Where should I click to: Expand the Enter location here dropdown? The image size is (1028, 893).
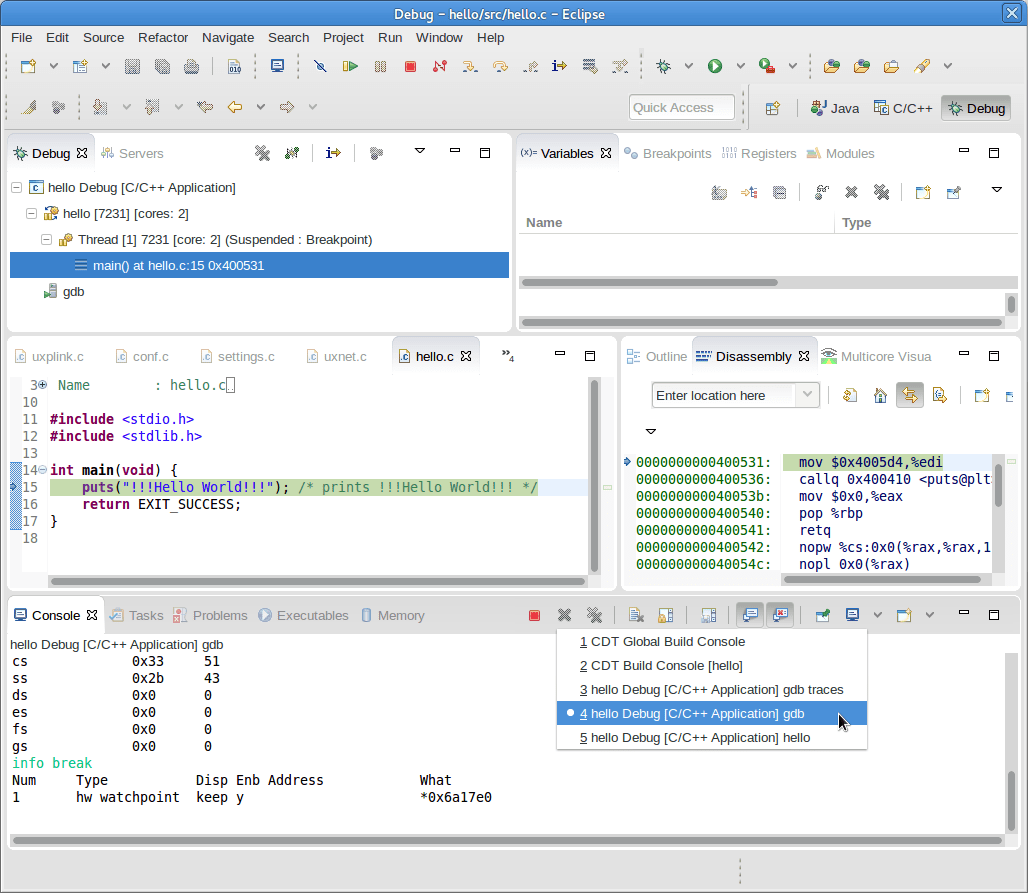click(x=808, y=395)
